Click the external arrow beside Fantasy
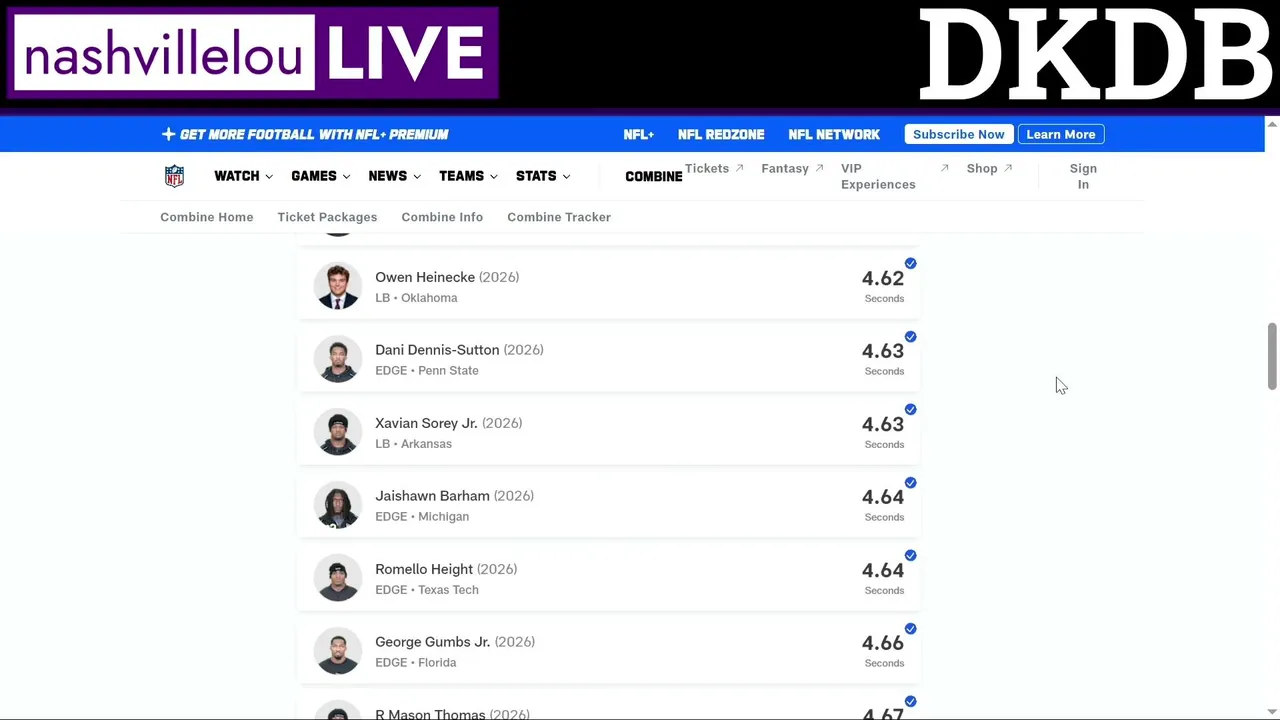This screenshot has height=720, width=1280. [x=819, y=168]
